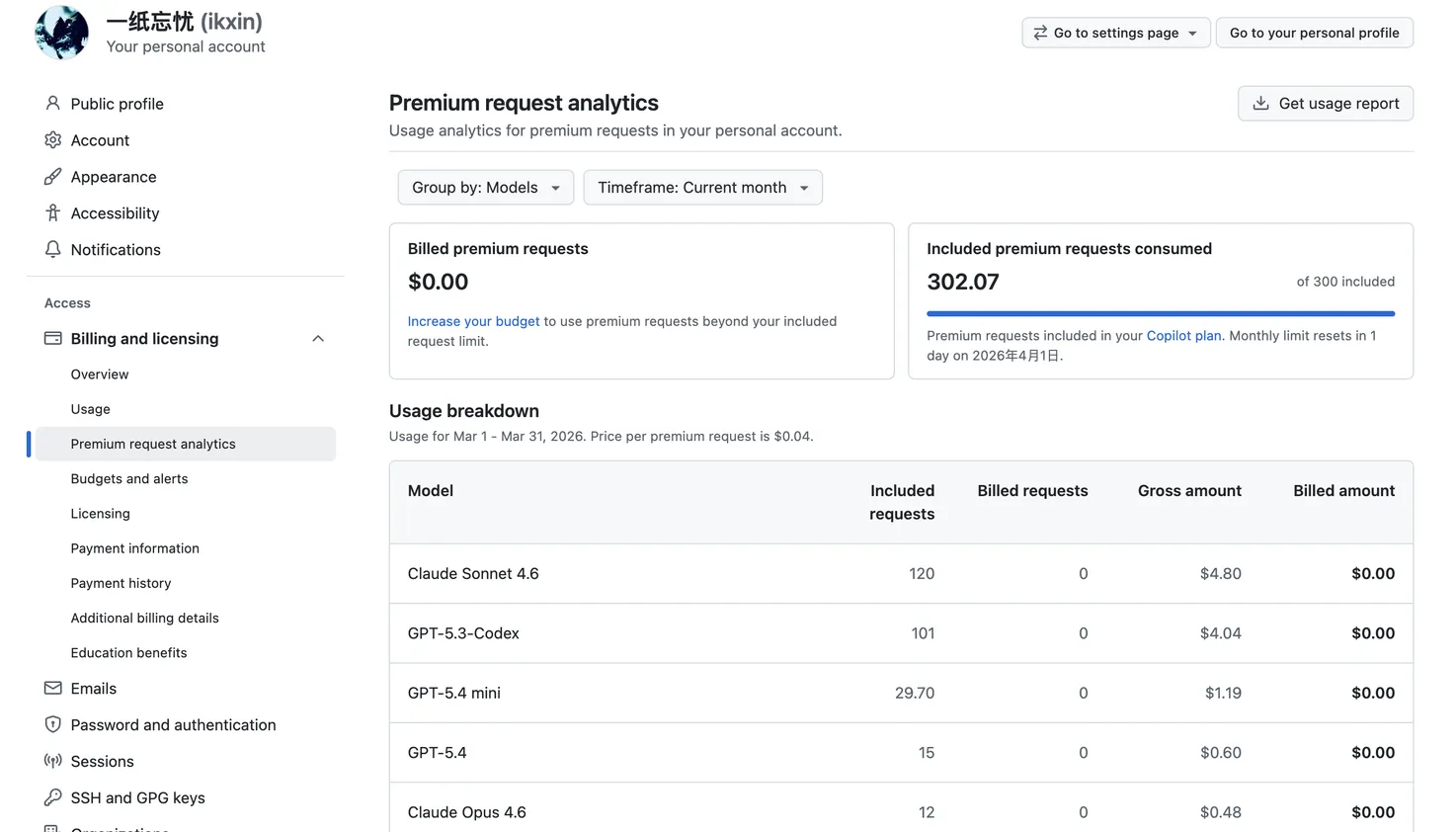
Task: Click the Appearance paintbrush icon
Action: coord(53,176)
